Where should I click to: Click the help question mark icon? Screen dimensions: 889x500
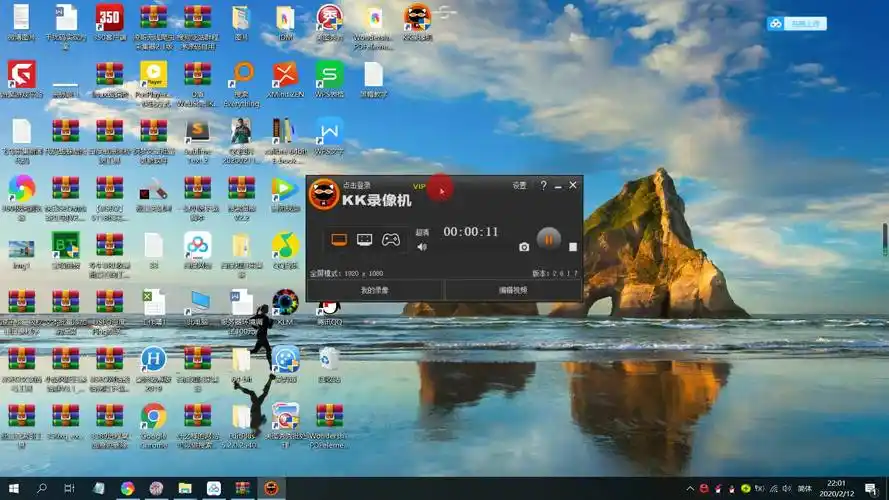544,186
